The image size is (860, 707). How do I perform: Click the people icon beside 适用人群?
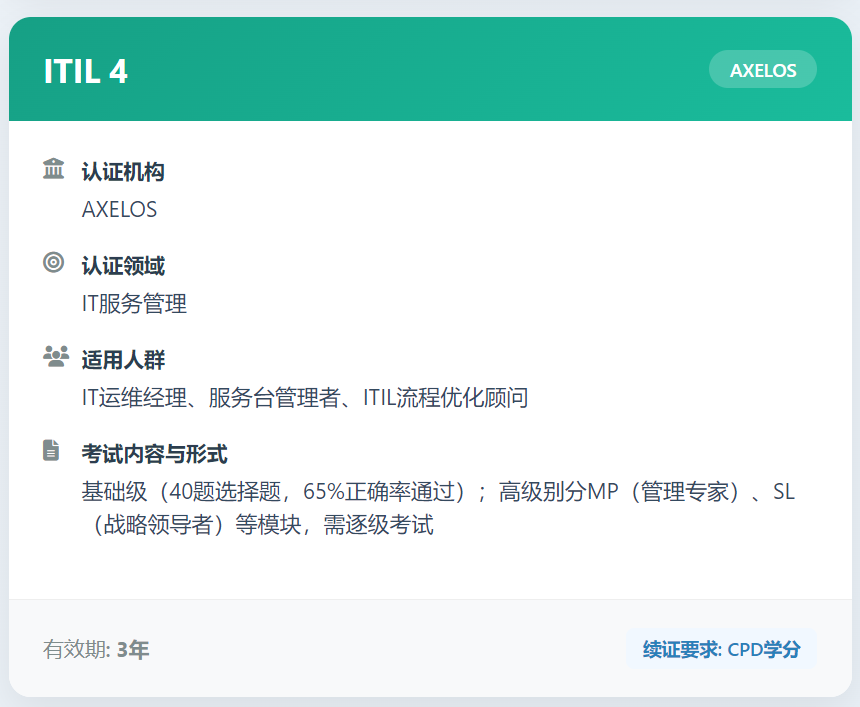click(55, 359)
